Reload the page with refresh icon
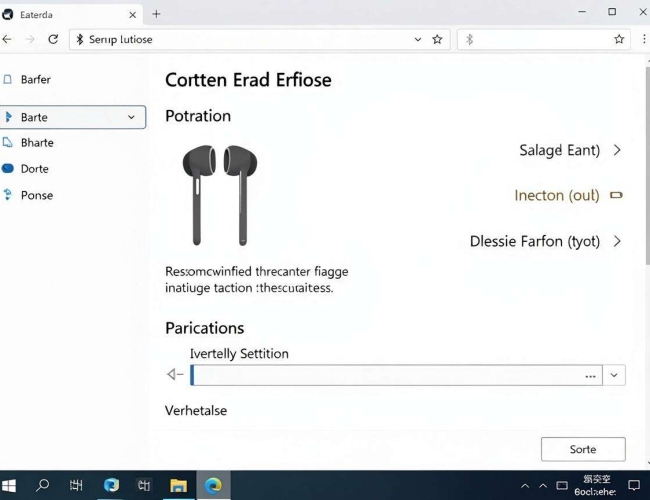The height and width of the screenshot is (500, 650). click(x=53, y=39)
